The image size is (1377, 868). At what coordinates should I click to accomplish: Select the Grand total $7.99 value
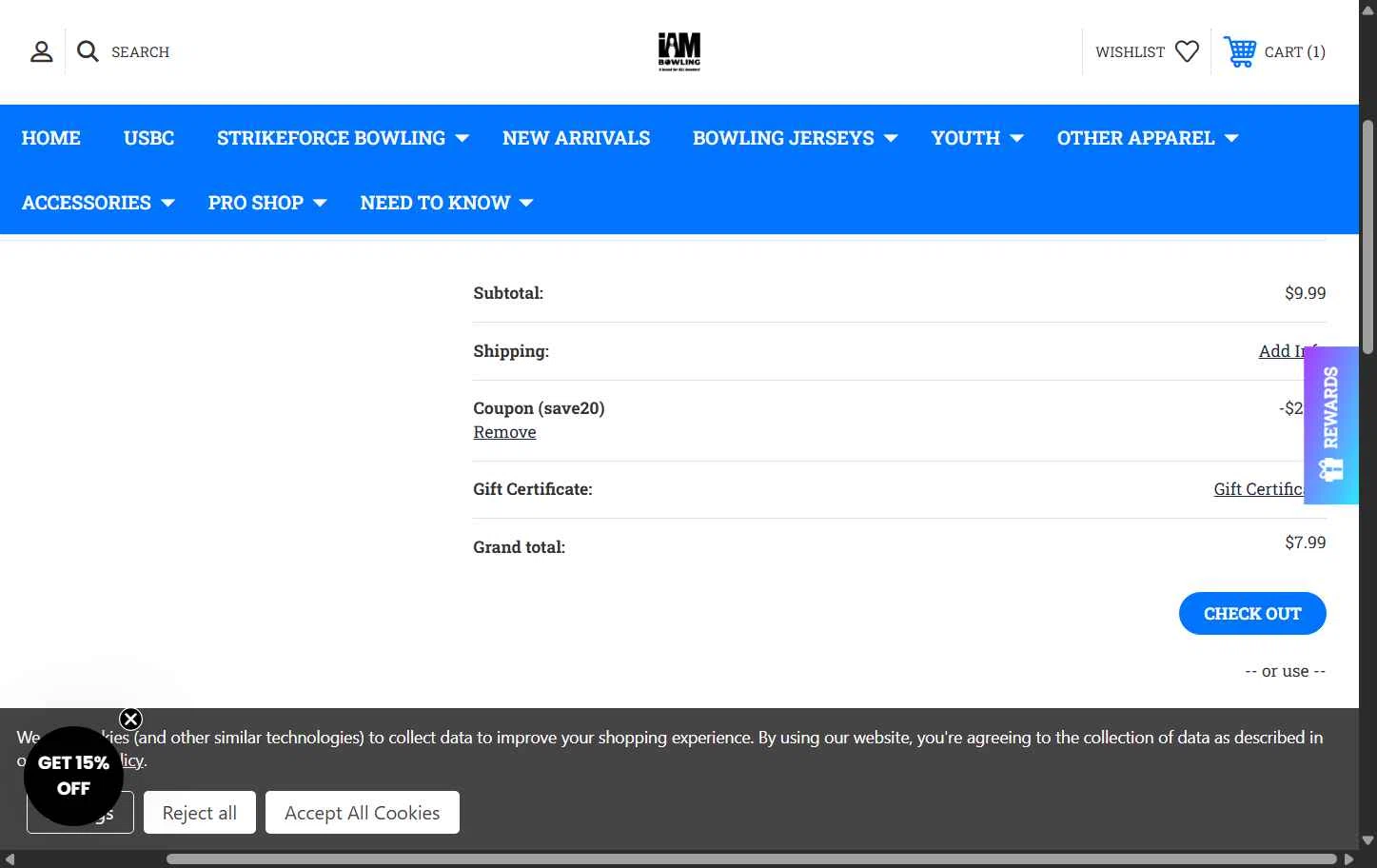pos(1305,542)
